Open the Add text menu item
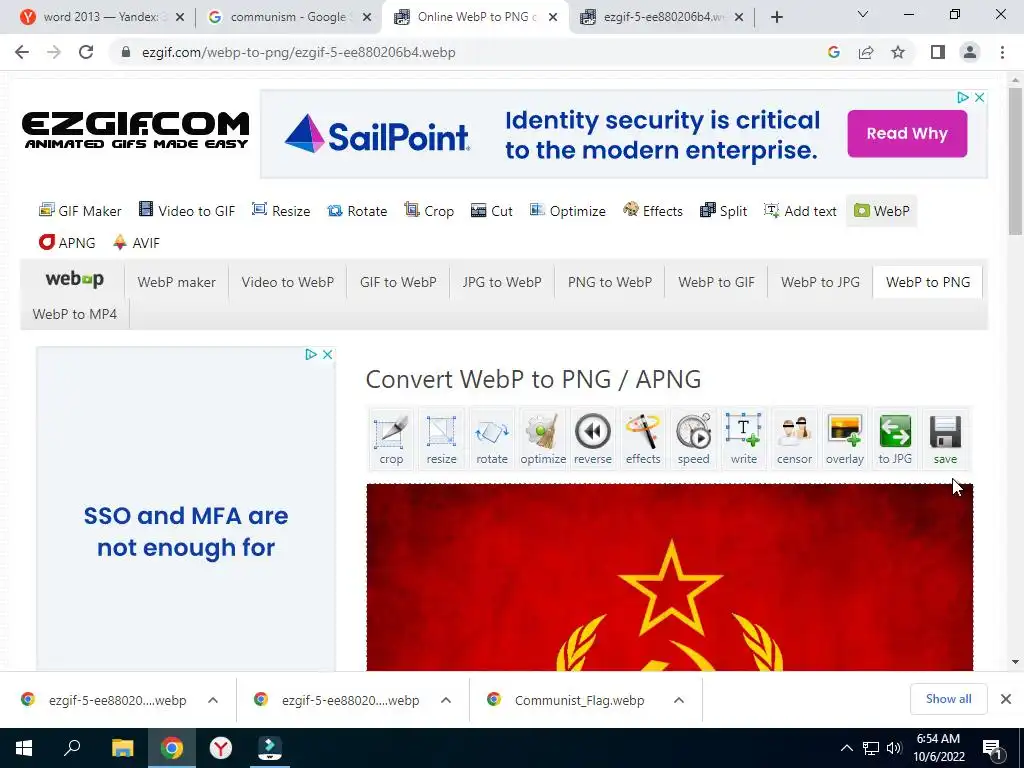The height and width of the screenshot is (768, 1024). [x=800, y=211]
